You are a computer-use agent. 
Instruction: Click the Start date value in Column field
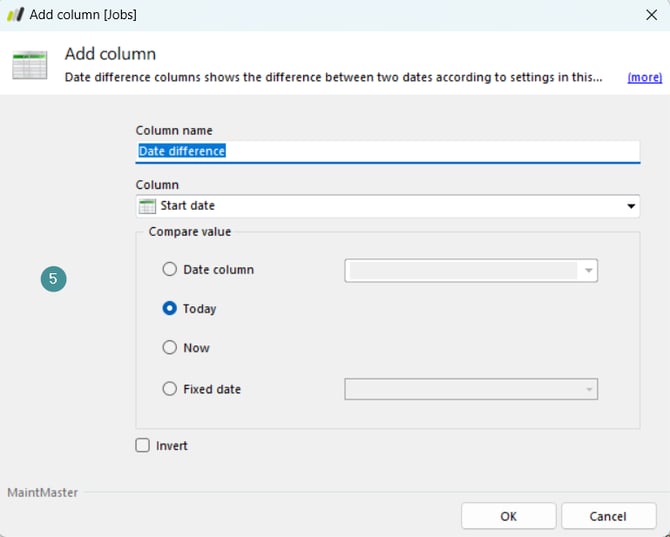point(188,206)
